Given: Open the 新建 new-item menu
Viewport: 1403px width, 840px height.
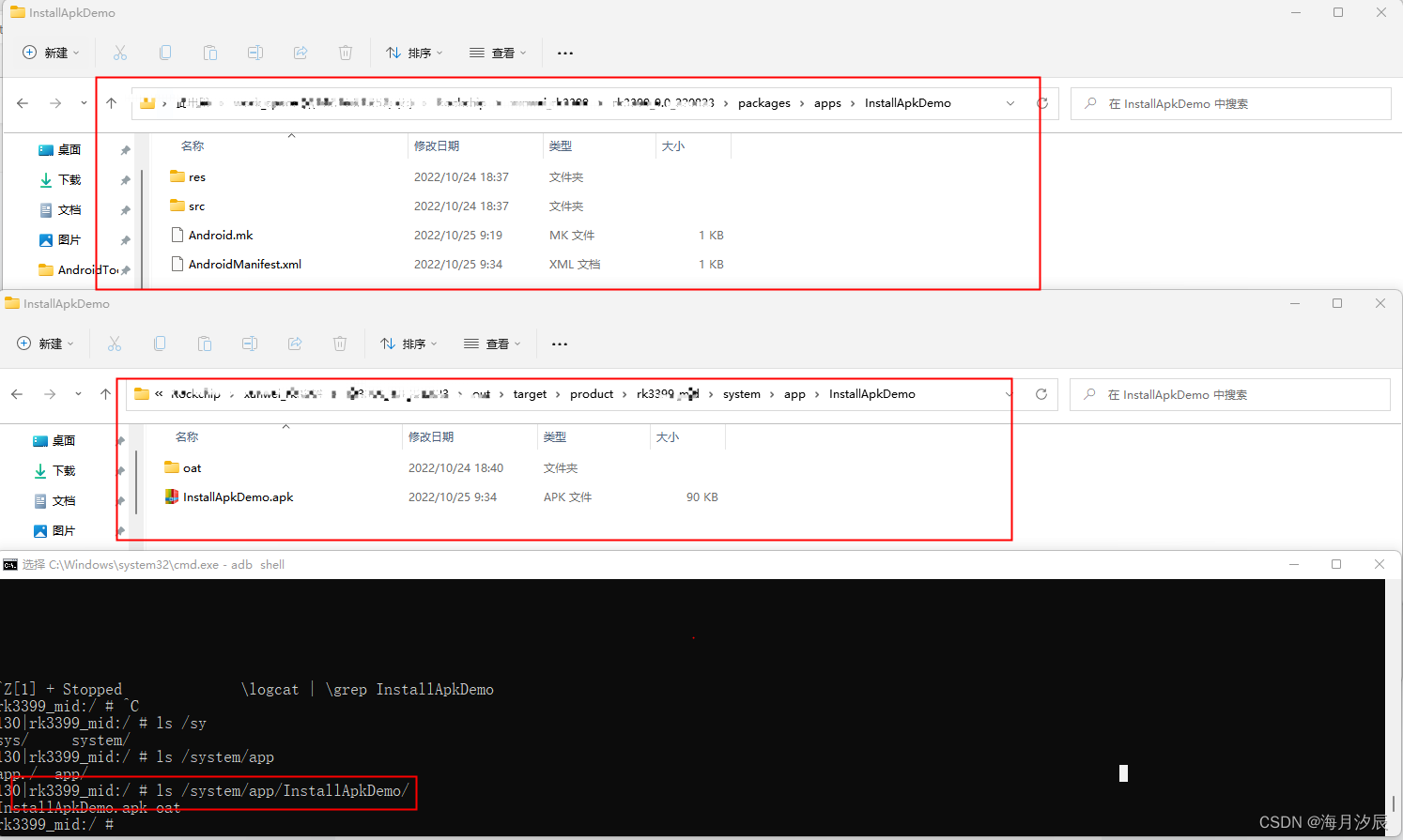Looking at the screenshot, I should point(50,53).
